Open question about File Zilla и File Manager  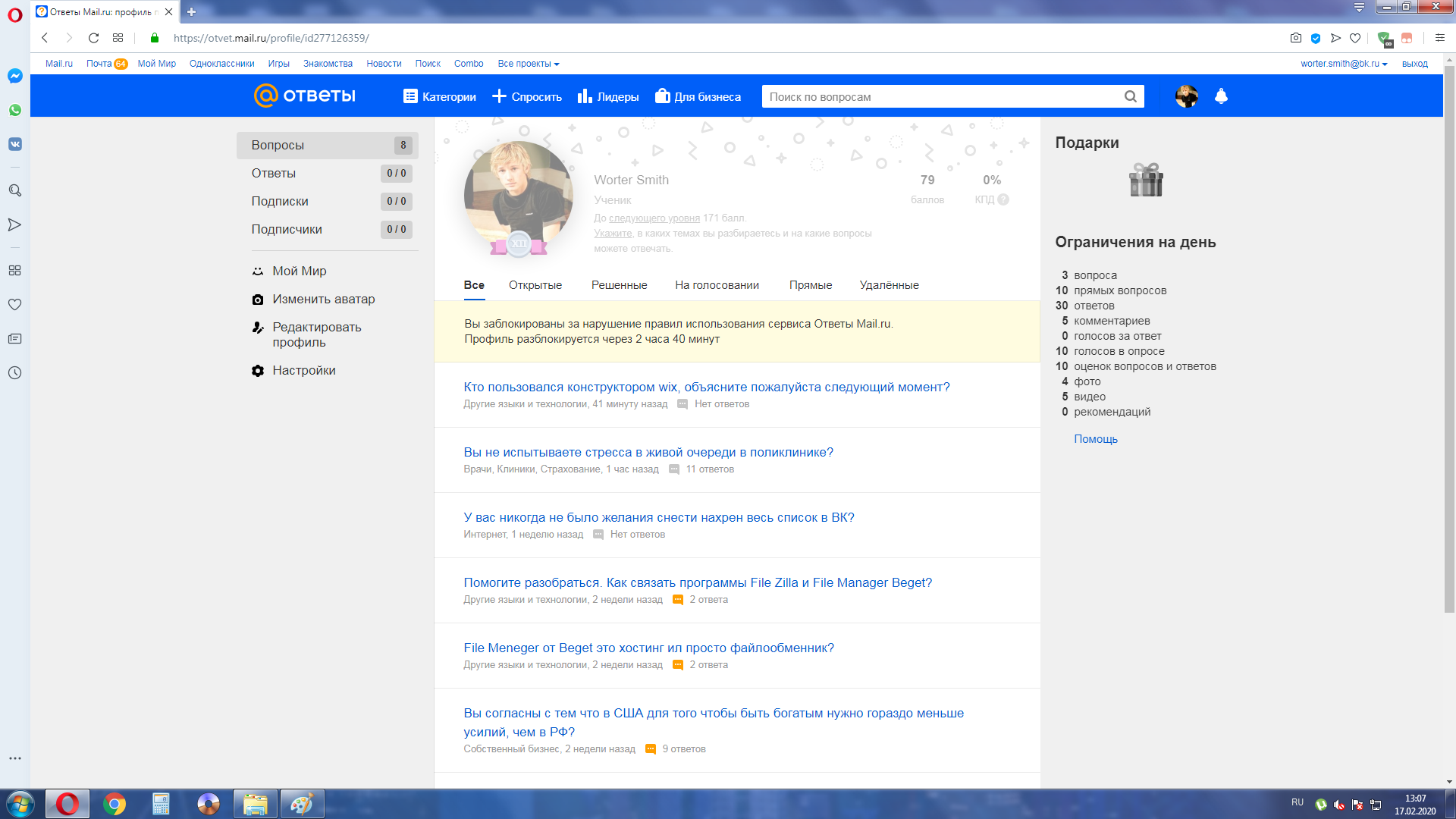point(698,583)
